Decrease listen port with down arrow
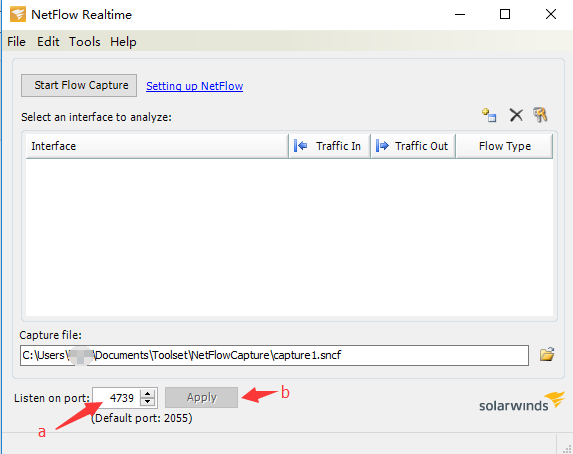 (x=148, y=401)
